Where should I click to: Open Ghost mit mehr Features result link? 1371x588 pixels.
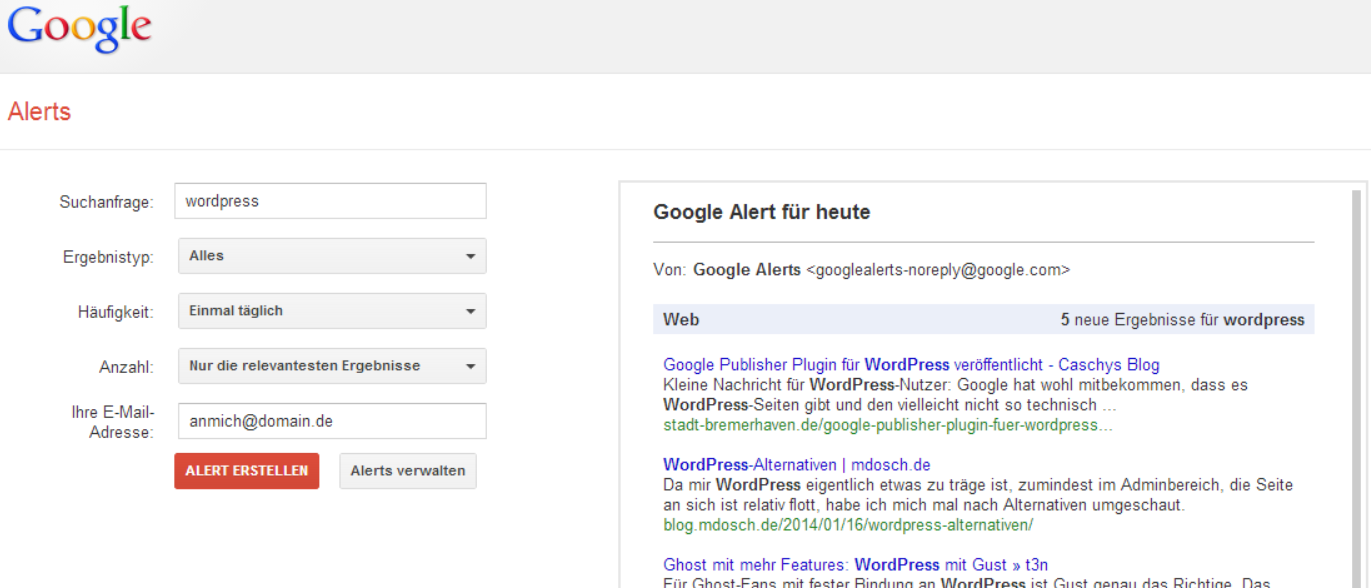855,565
